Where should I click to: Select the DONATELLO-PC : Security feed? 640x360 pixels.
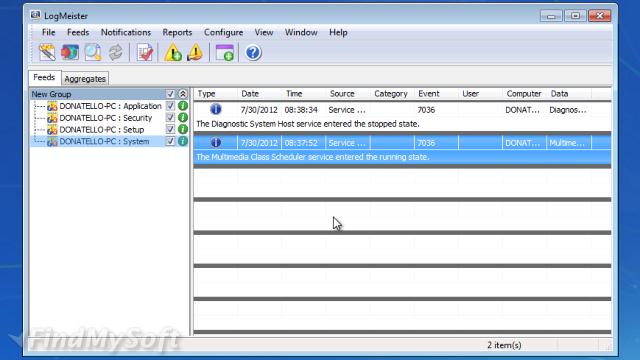[105, 118]
